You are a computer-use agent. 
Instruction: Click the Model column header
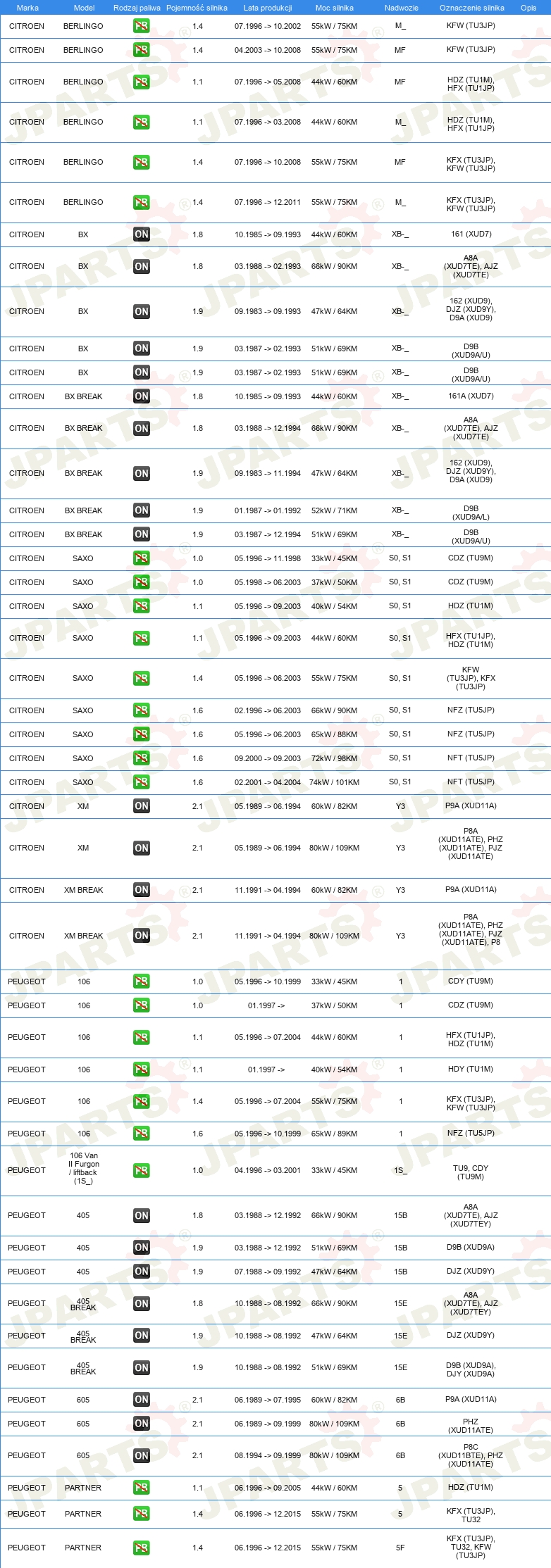85,8
